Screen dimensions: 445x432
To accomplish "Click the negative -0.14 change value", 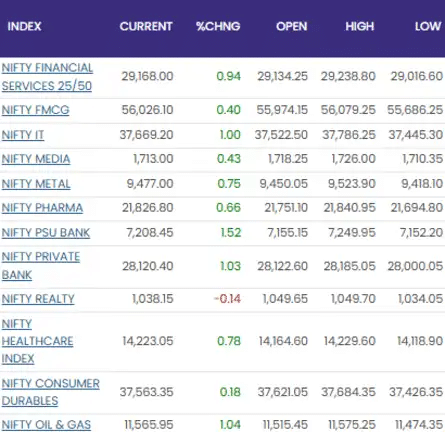I will pos(227,298).
